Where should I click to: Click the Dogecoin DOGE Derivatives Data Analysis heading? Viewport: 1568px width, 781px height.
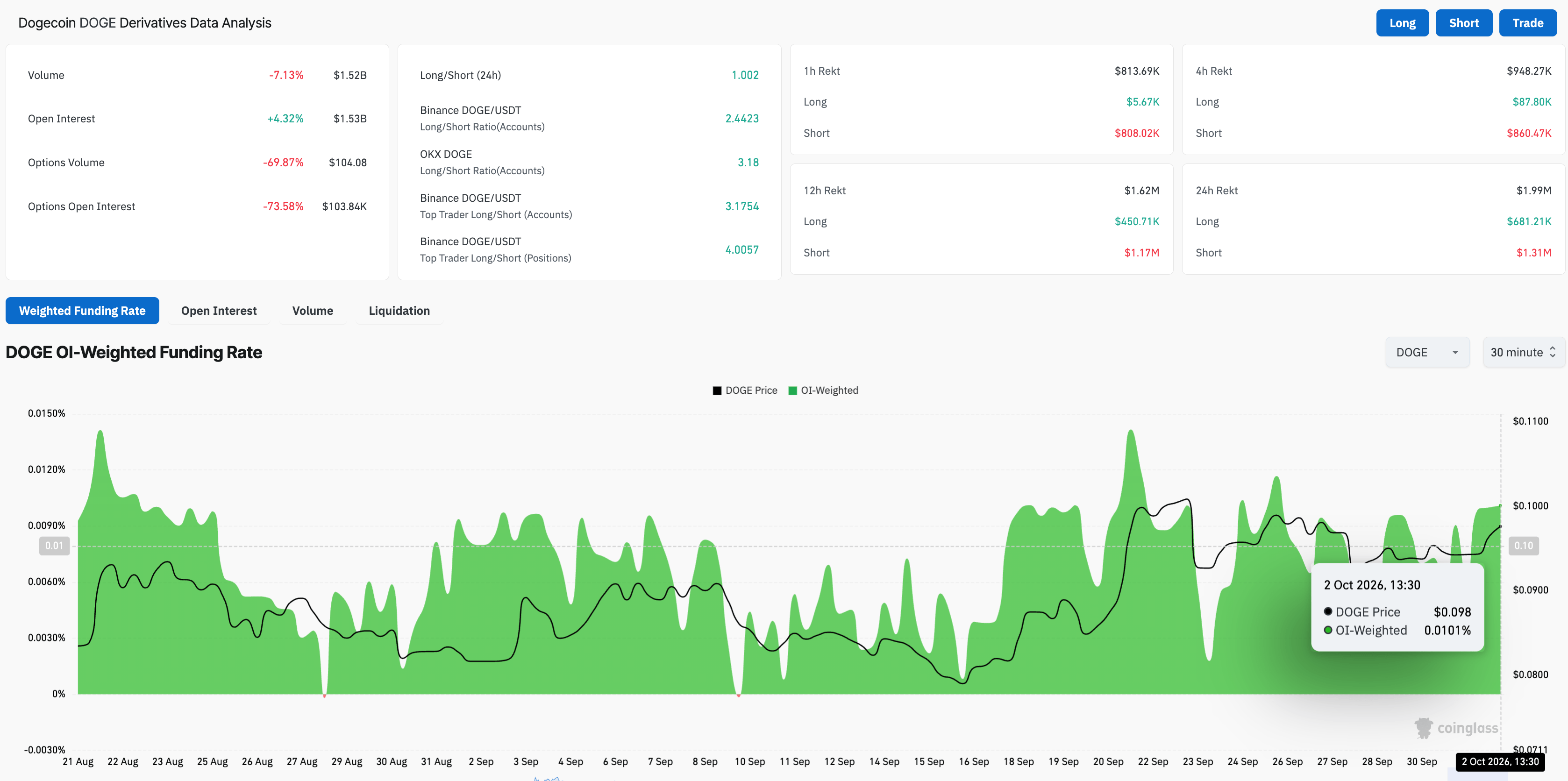tap(145, 23)
